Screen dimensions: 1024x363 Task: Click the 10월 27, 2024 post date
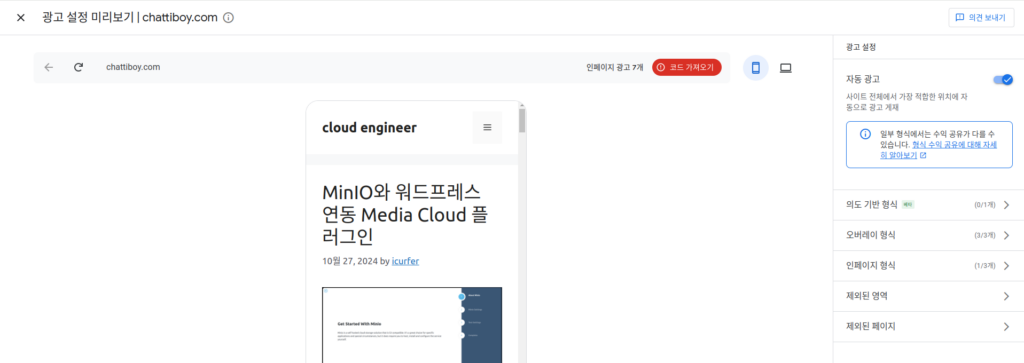[x=349, y=261]
